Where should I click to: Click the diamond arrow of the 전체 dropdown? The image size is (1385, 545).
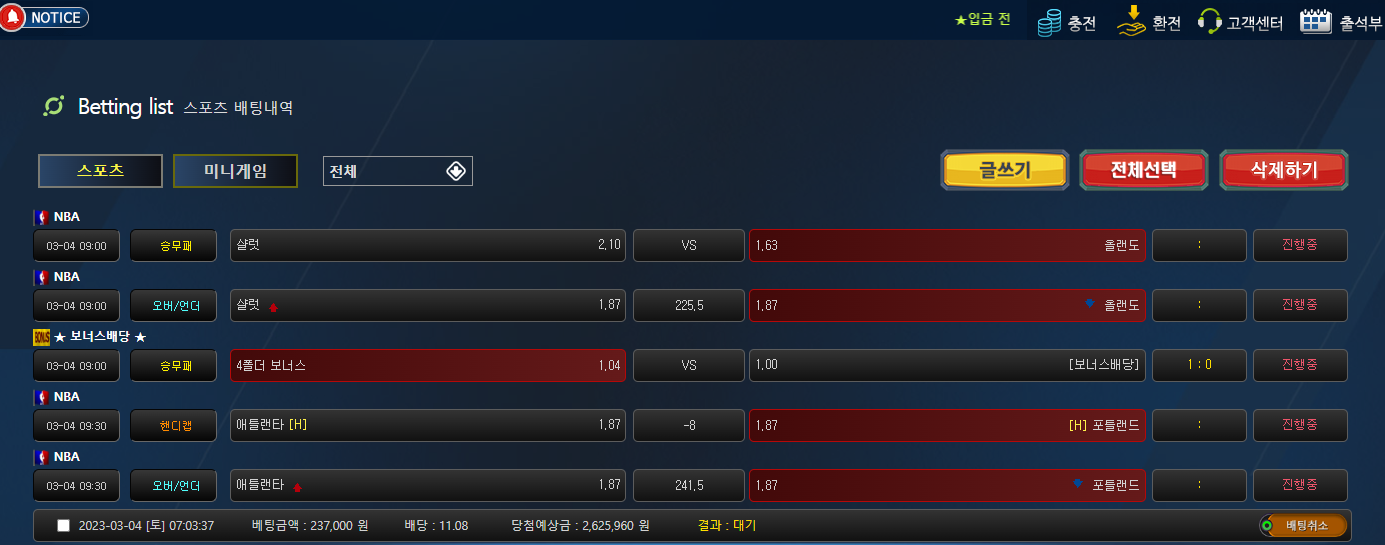pos(456,171)
